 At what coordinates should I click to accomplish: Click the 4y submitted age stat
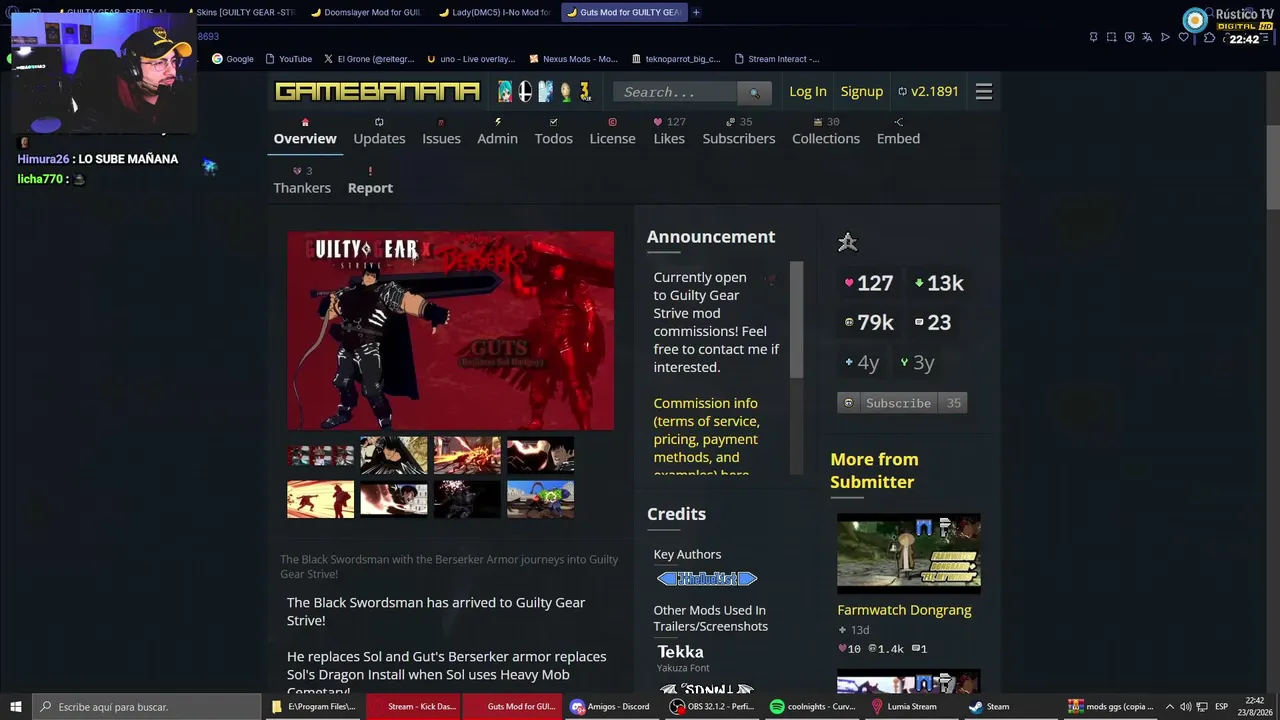(862, 363)
